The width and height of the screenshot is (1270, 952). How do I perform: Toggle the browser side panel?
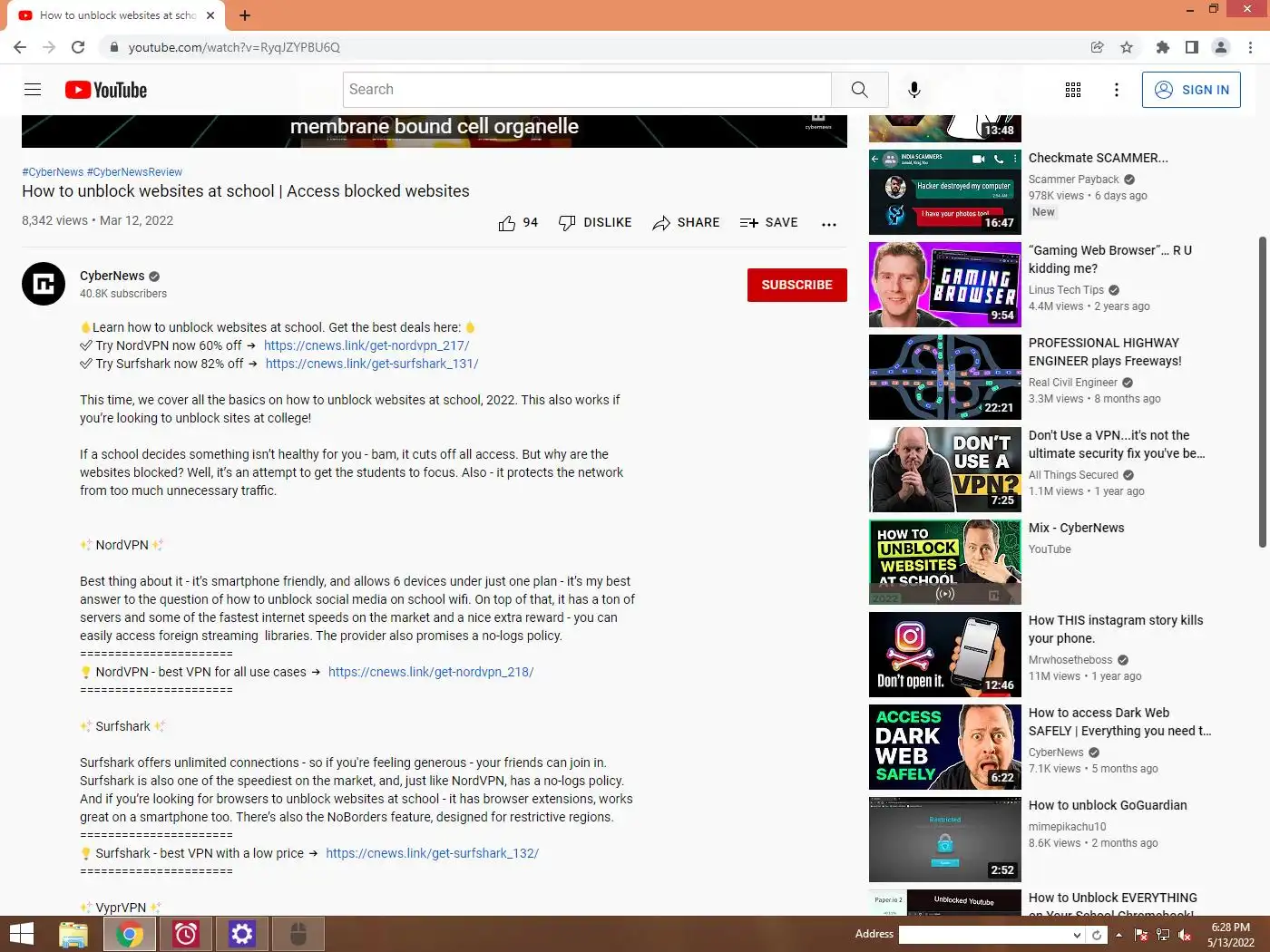pyautogui.click(x=1192, y=47)
